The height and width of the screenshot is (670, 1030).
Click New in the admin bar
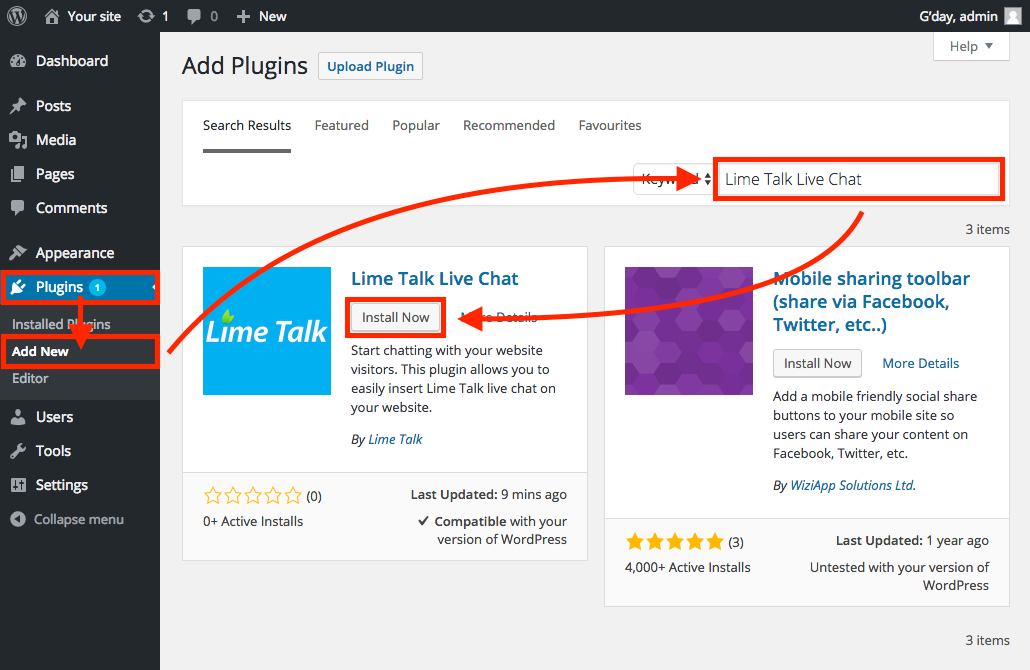tap(273, 16)
